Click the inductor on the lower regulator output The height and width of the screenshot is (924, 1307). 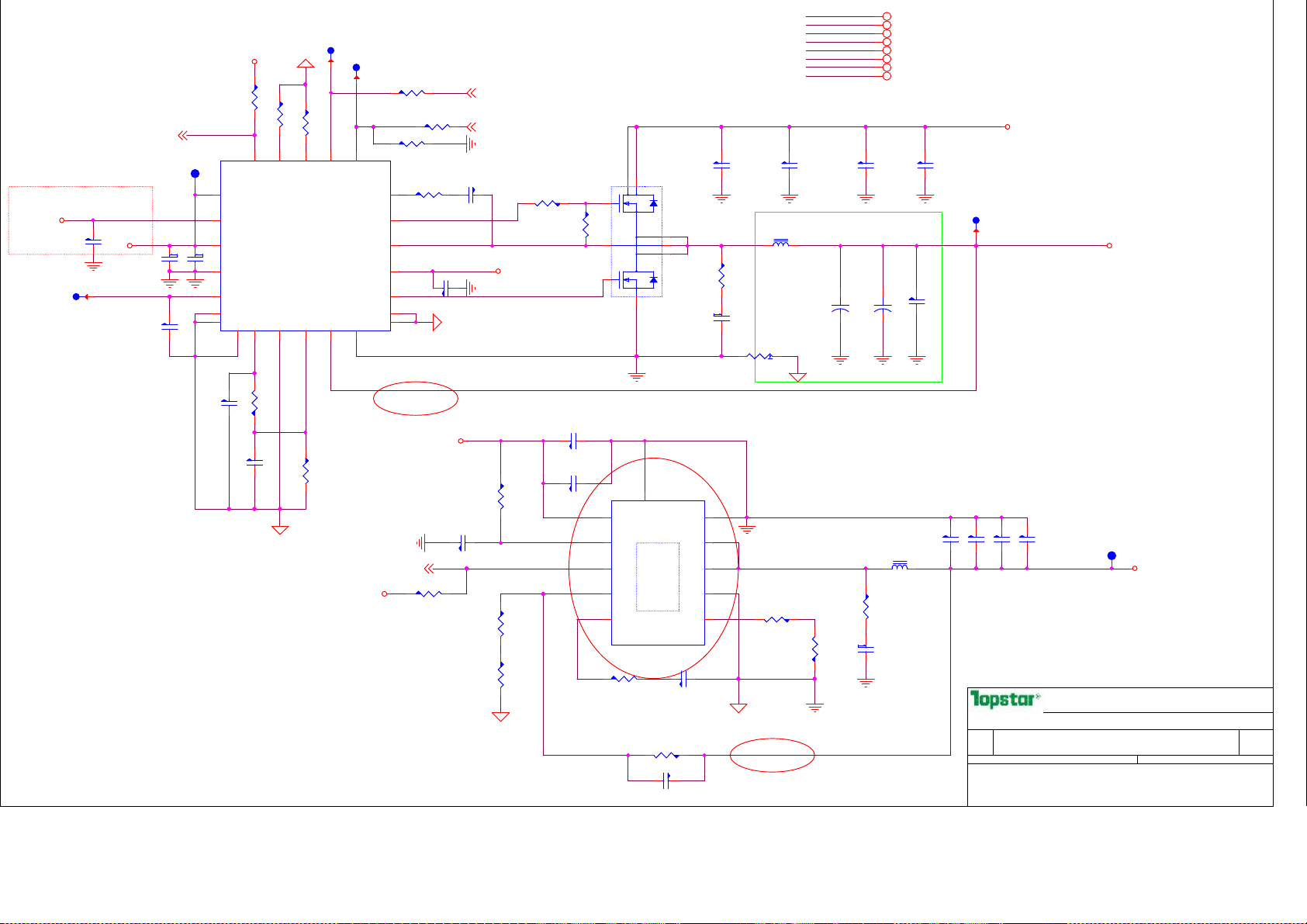point(900,566)
